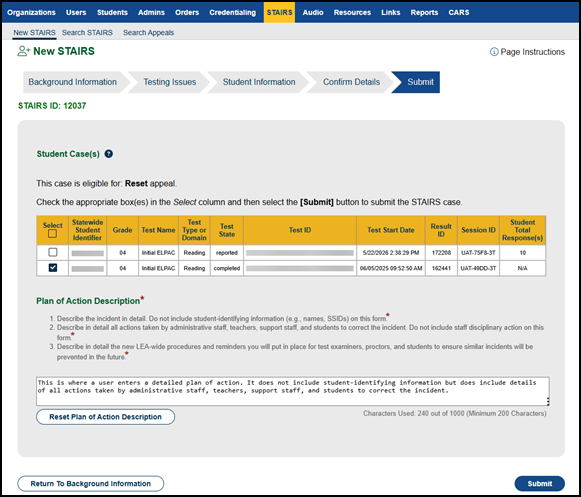581x497 pixels.
Task: Click Reset Plan of Action Description
Action: point(106,417)
